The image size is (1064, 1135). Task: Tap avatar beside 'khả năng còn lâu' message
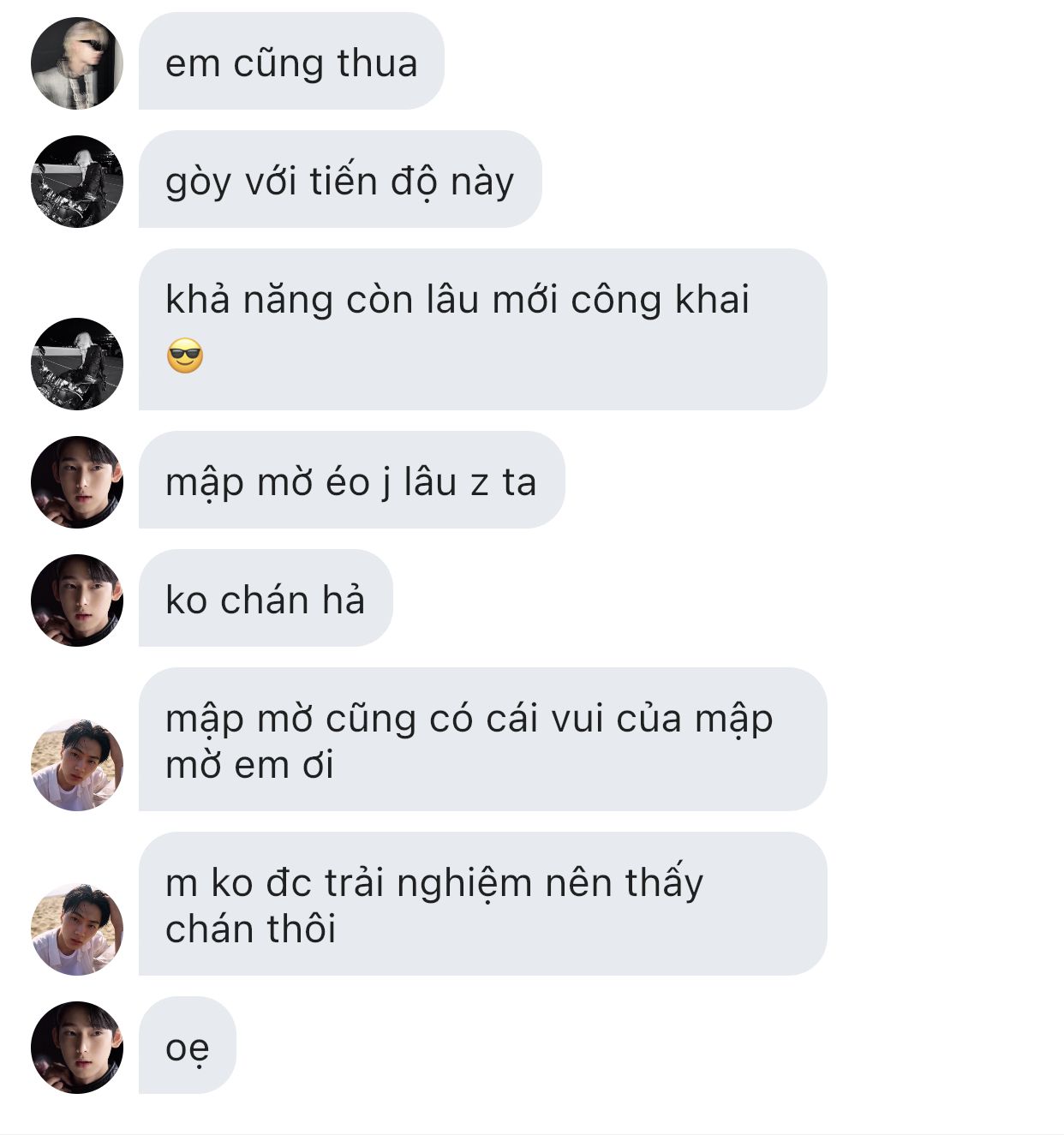pos(77,364)
